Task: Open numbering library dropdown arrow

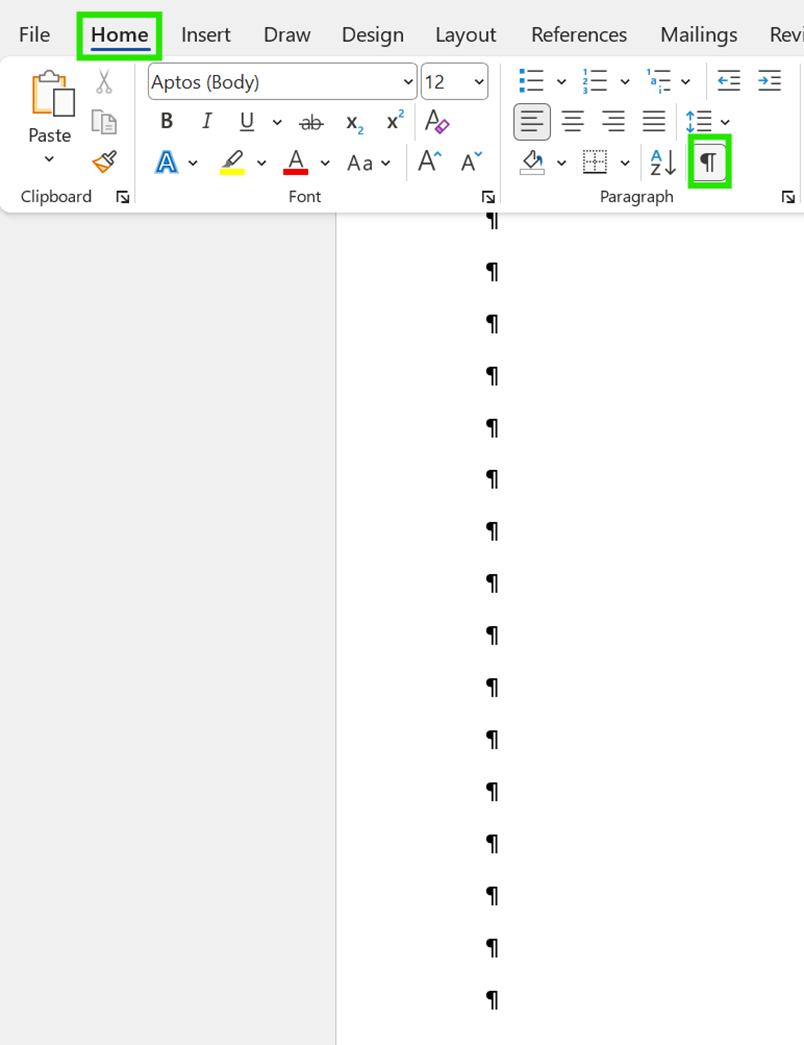Action: point(625,82)
